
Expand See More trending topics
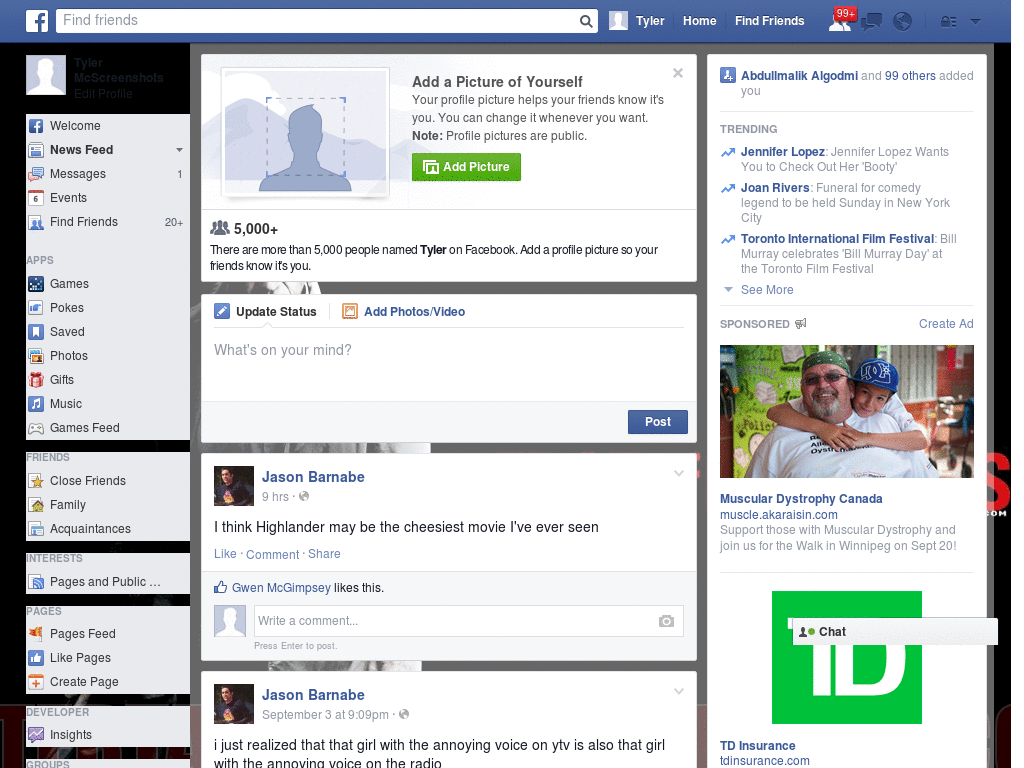[x=767, y=290]
